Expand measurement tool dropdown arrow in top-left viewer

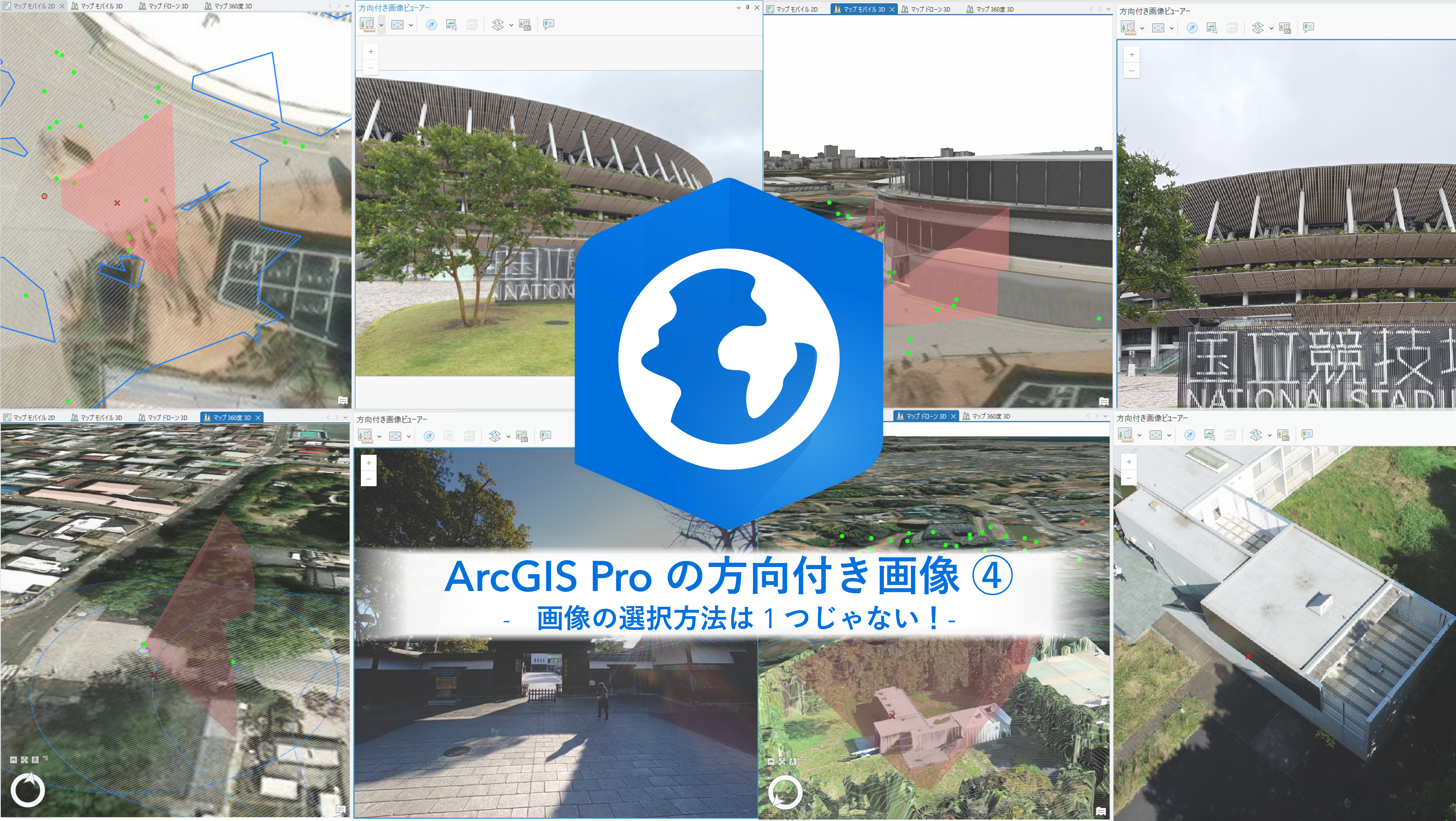[x=381, y=25]
